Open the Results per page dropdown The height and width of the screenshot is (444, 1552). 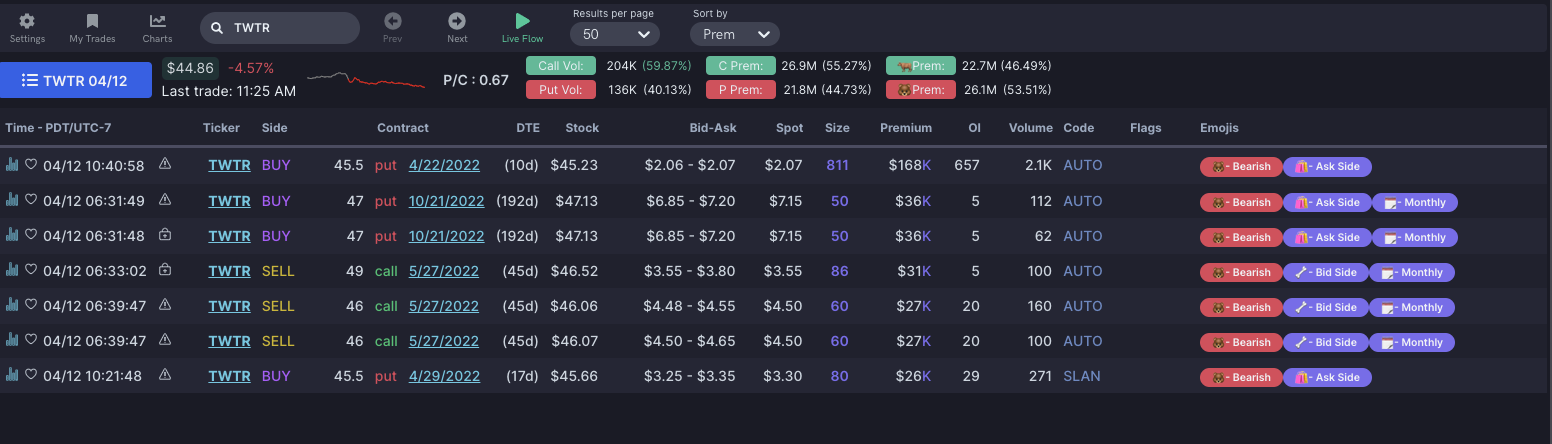click(615, 34)
